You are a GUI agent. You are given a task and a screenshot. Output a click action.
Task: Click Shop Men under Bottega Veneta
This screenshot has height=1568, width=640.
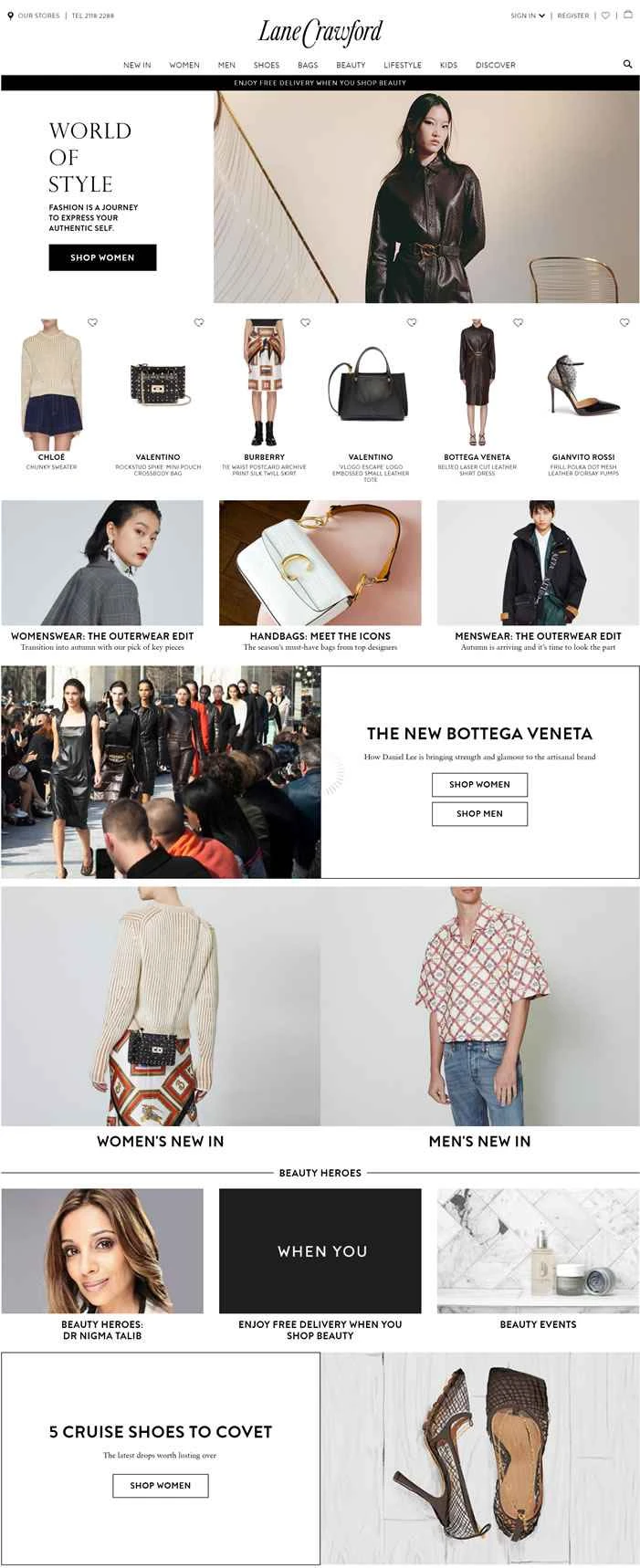click(479, 813)
